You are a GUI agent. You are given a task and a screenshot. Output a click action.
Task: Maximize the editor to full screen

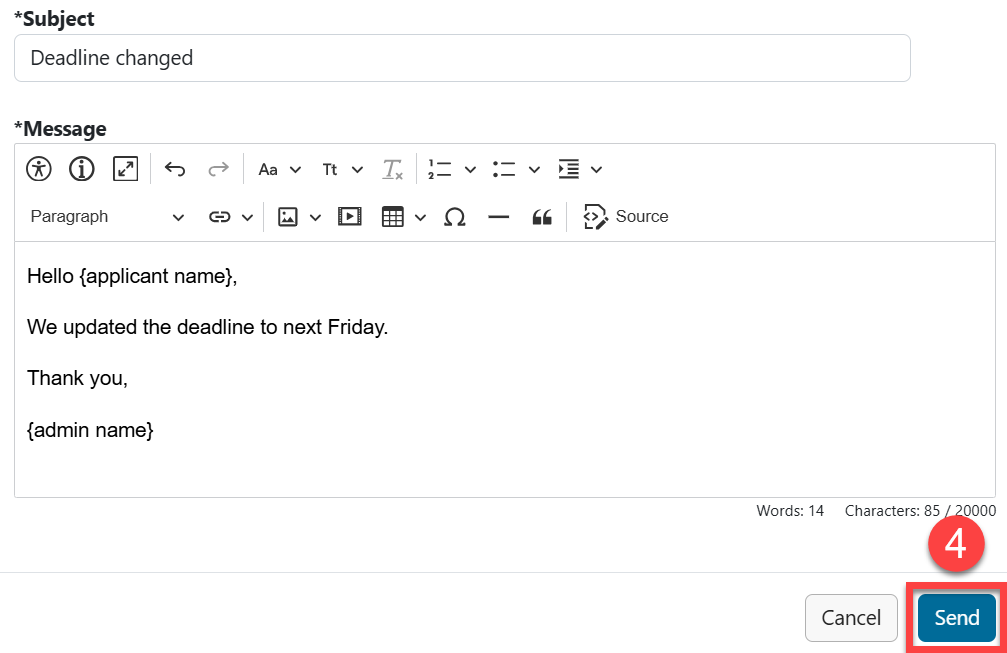click(x=124, y=168)
